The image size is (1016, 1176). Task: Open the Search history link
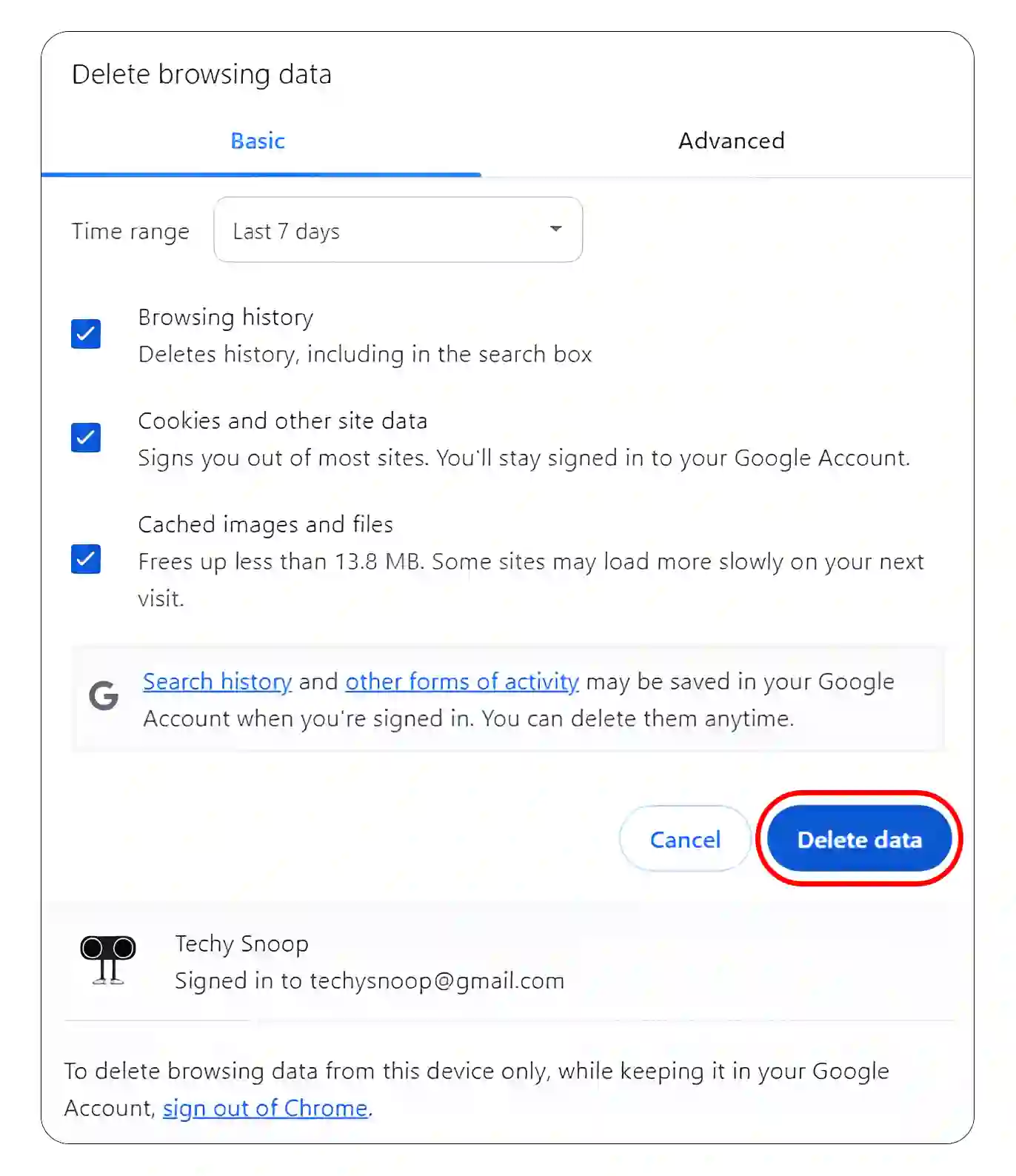click(217, 681)
